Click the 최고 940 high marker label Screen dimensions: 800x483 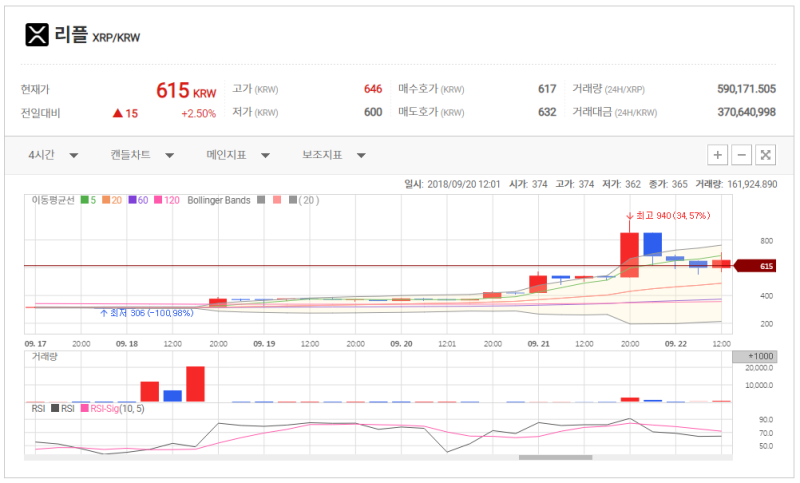coord(668,216)
